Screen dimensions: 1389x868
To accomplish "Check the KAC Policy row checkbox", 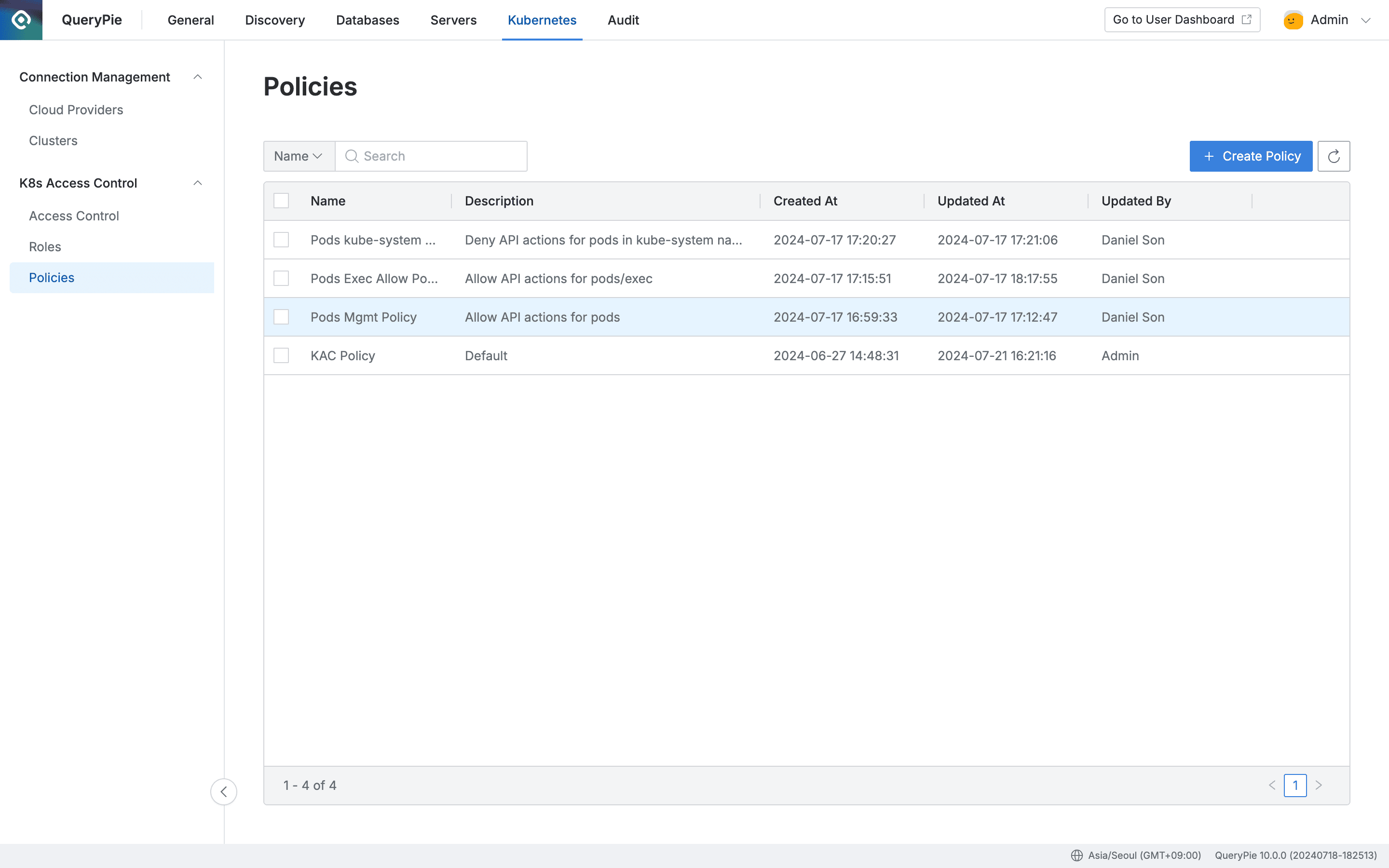I will (281, 355).
